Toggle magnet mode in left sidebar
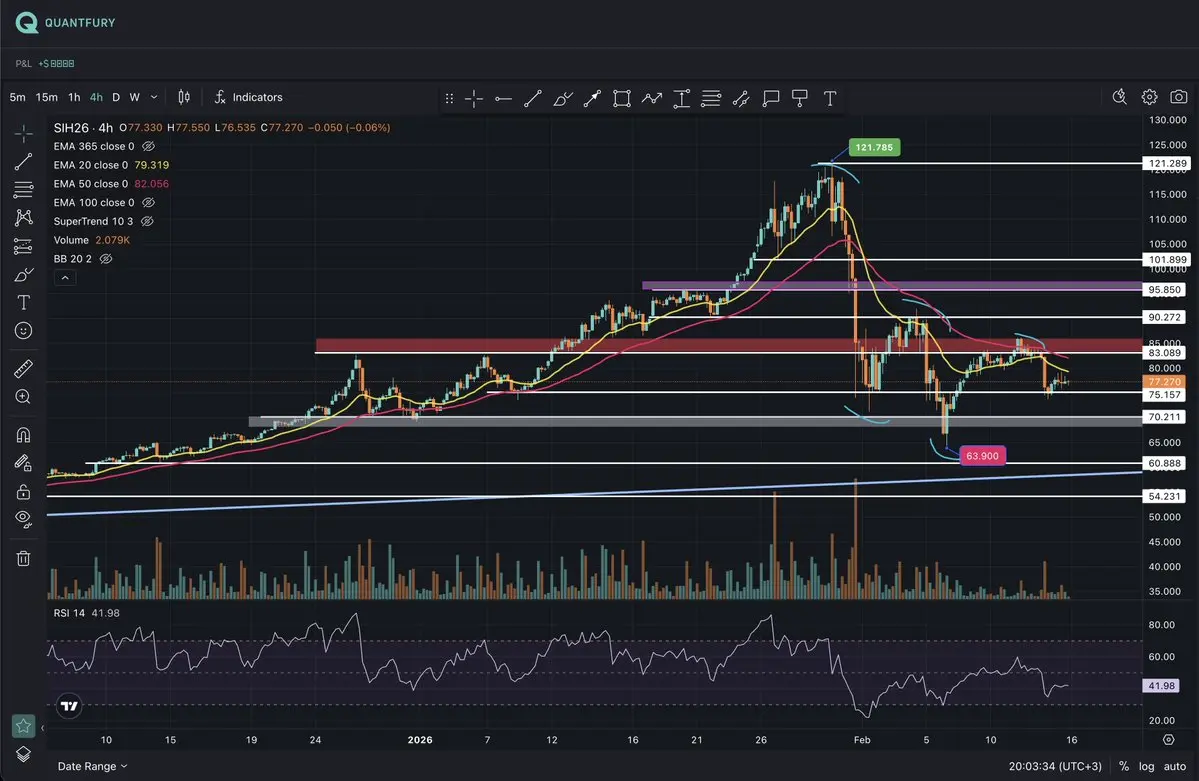This screenshot has height=781, width=1199. [x=24, y=435]
